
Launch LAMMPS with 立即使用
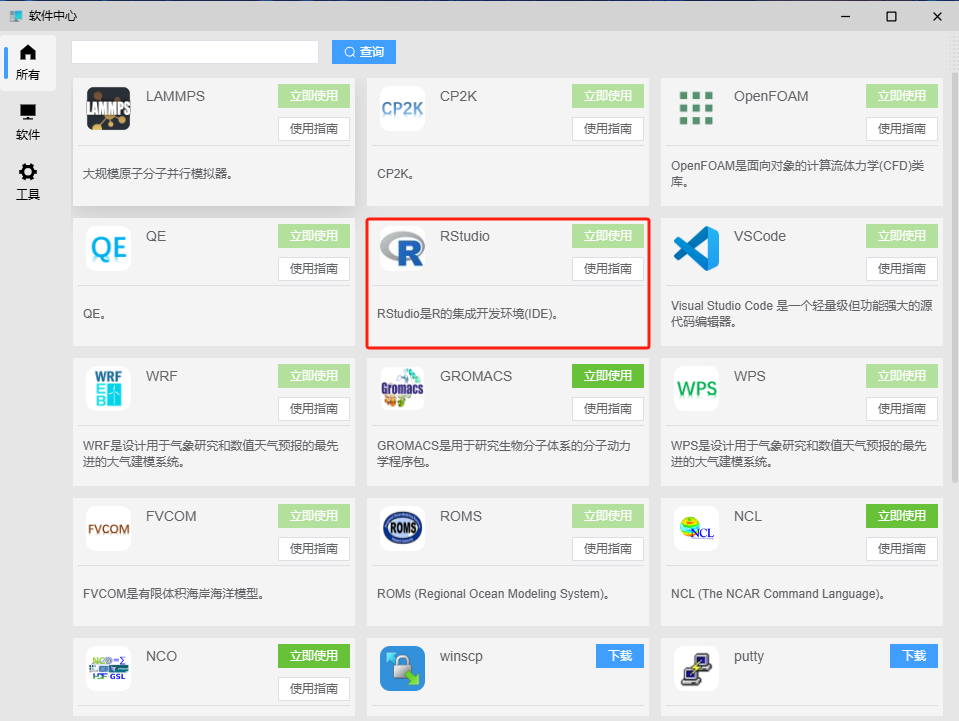point(314,96)
